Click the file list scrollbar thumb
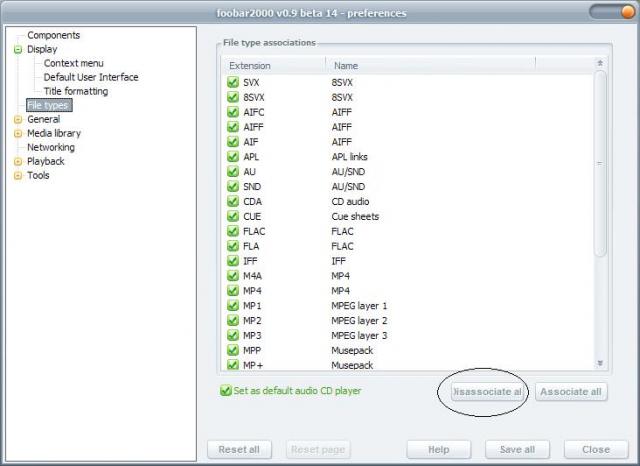 pyautogui.click(x=600, y=163)
